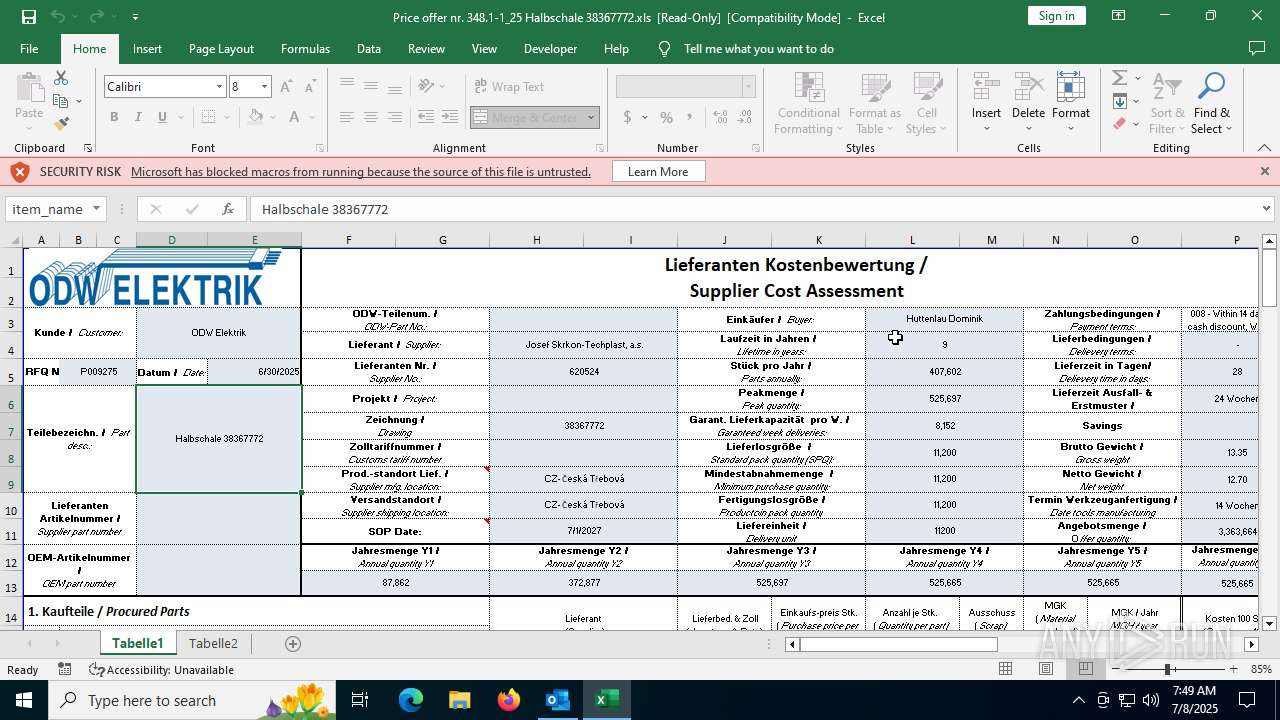Increase indent in the Alignment group
Viewport: 1280px width, 720px height.
click(x=450, y=117)
